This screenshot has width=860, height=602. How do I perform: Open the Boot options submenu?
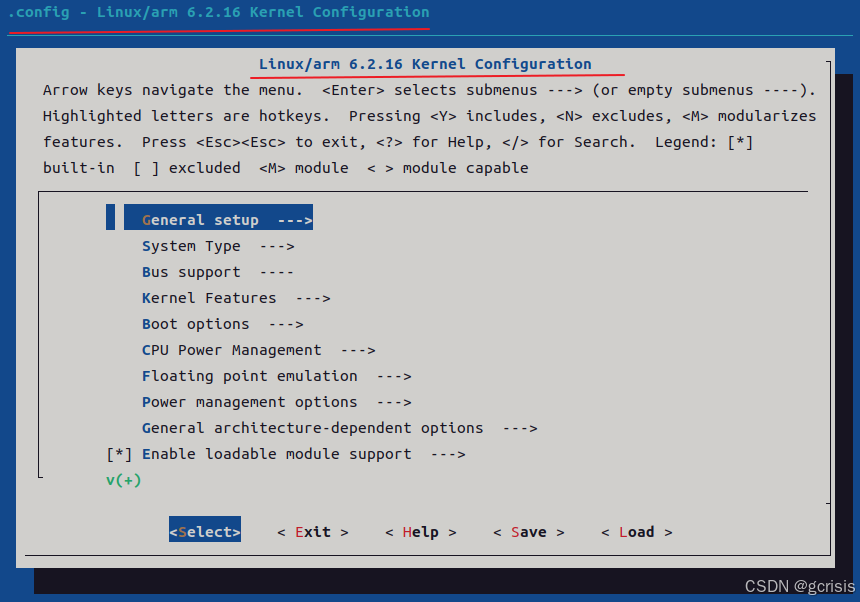pyautogui.click(x=223, y=324)
